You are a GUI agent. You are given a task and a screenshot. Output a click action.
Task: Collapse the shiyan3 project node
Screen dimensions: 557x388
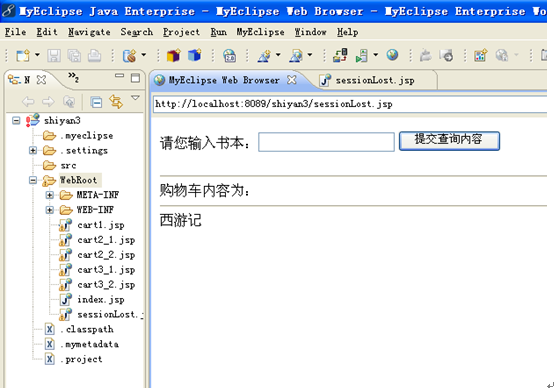16,120
